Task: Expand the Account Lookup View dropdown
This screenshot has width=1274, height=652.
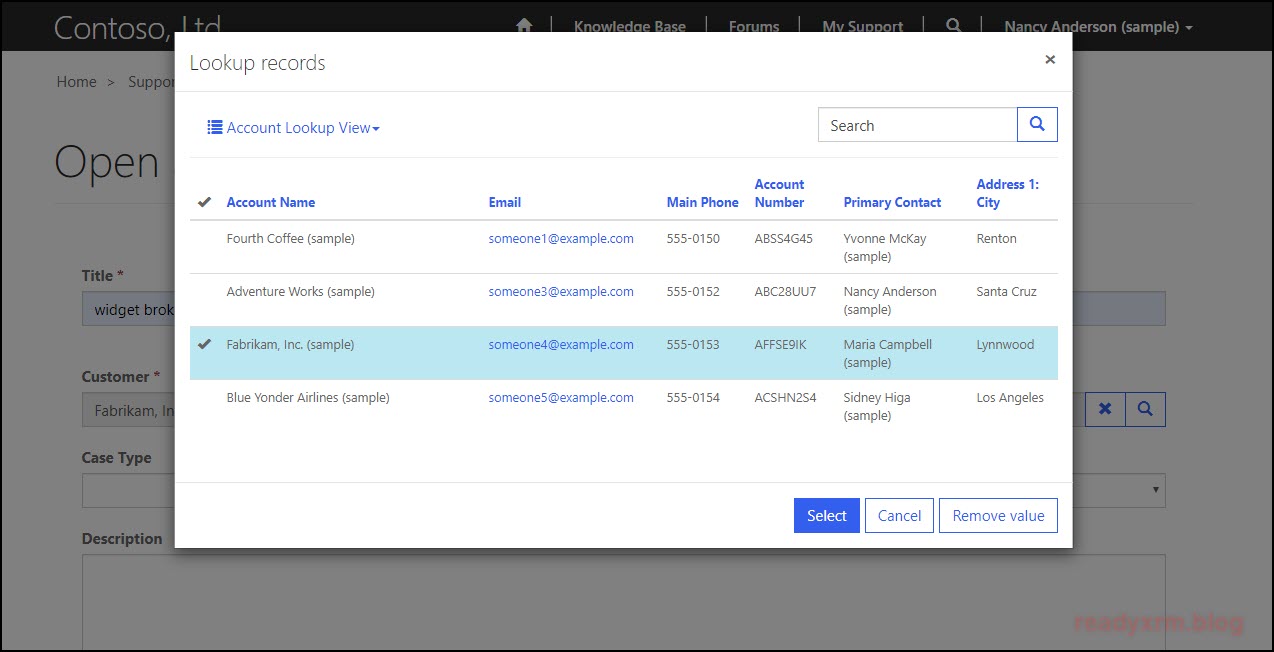Action: [294, 128]
